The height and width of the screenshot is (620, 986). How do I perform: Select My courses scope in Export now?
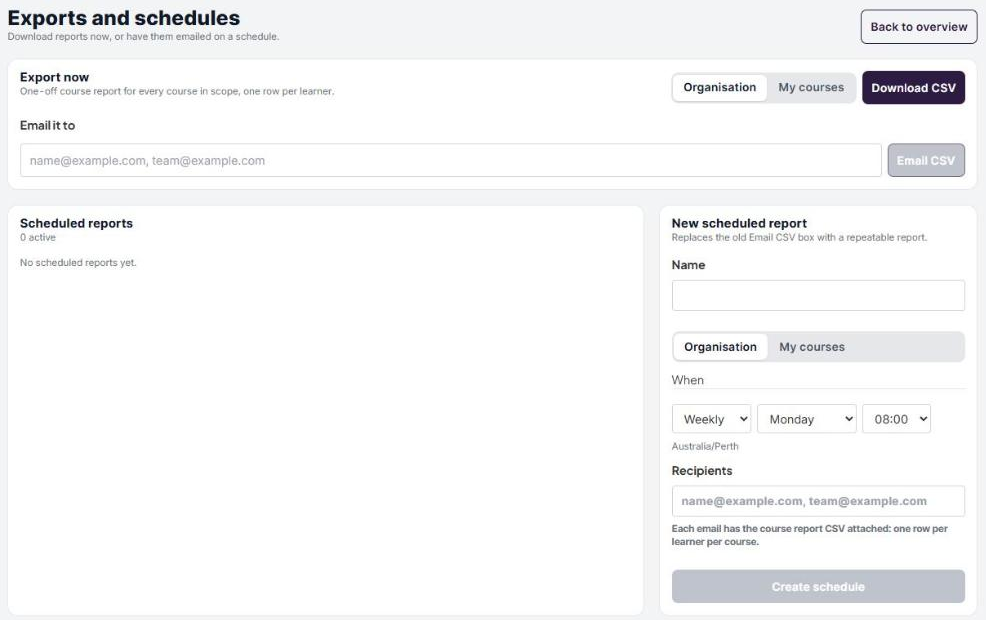pyautogui.click(x=811, y=87)
